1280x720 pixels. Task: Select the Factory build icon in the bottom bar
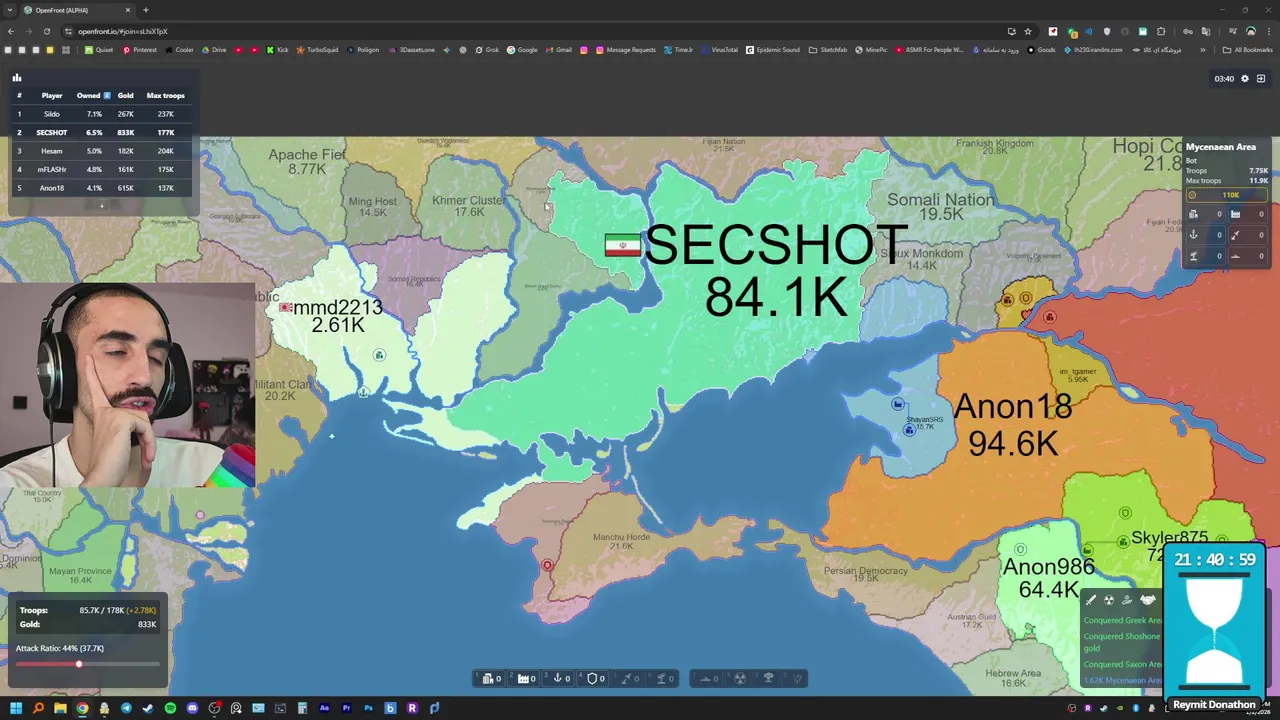[x=523, y=678]
